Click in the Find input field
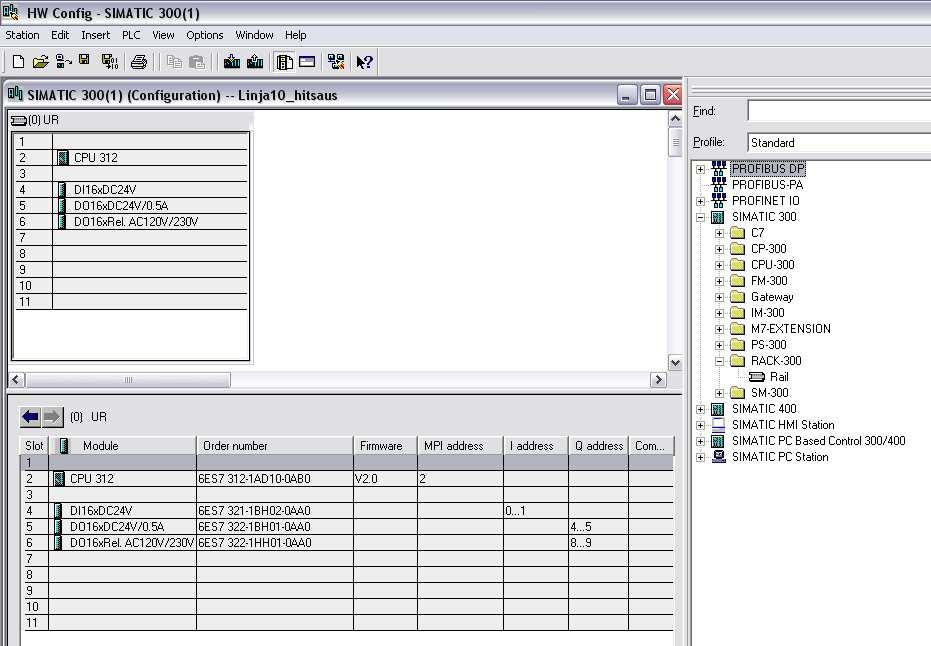The width and height of the screenshot is (931, 646). [839, 110]
